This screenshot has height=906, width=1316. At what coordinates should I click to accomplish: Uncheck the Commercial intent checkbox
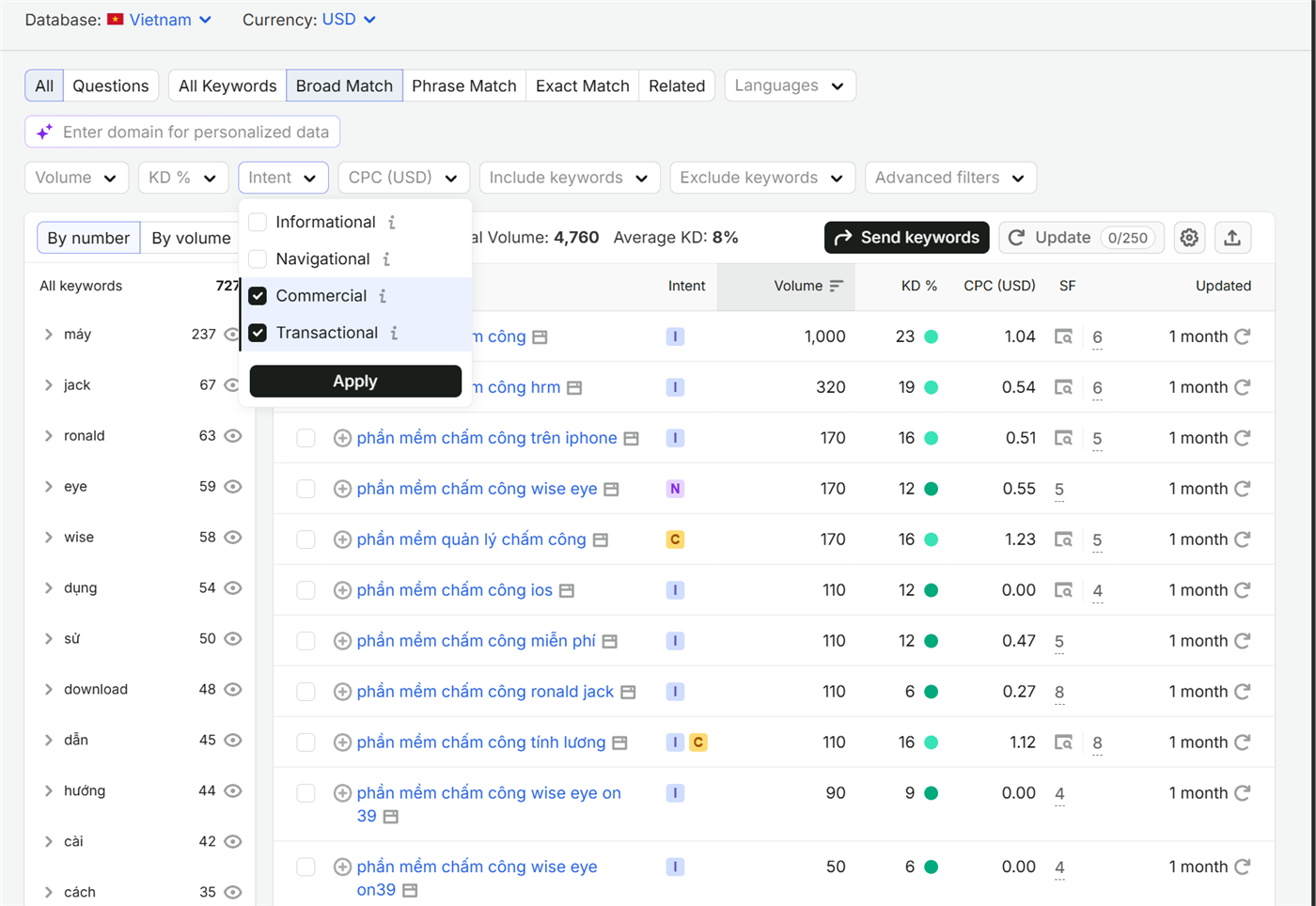pyautogui.click(x=258, y=296)
